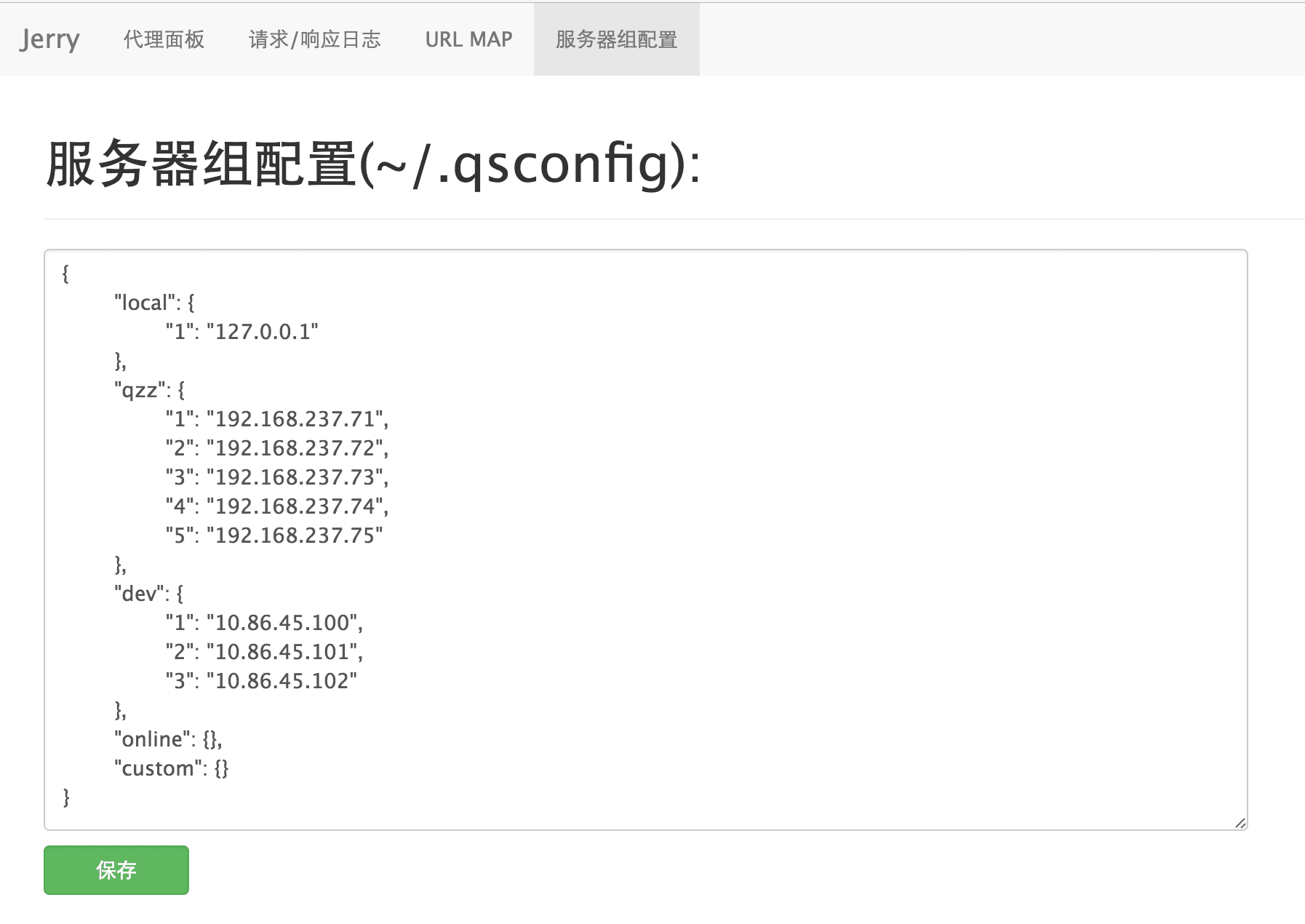Viewport: 1305px width, 924px height.
Task: Click the 服务器组配置(~/.qsconfig): heading
Action: click(373, 164)
